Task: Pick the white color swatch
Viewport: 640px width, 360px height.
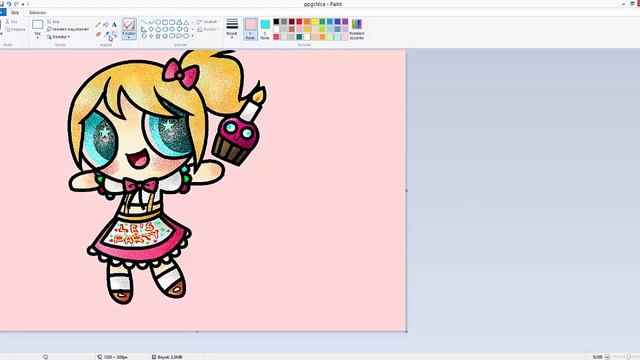Action: click(x=276, y=29)
